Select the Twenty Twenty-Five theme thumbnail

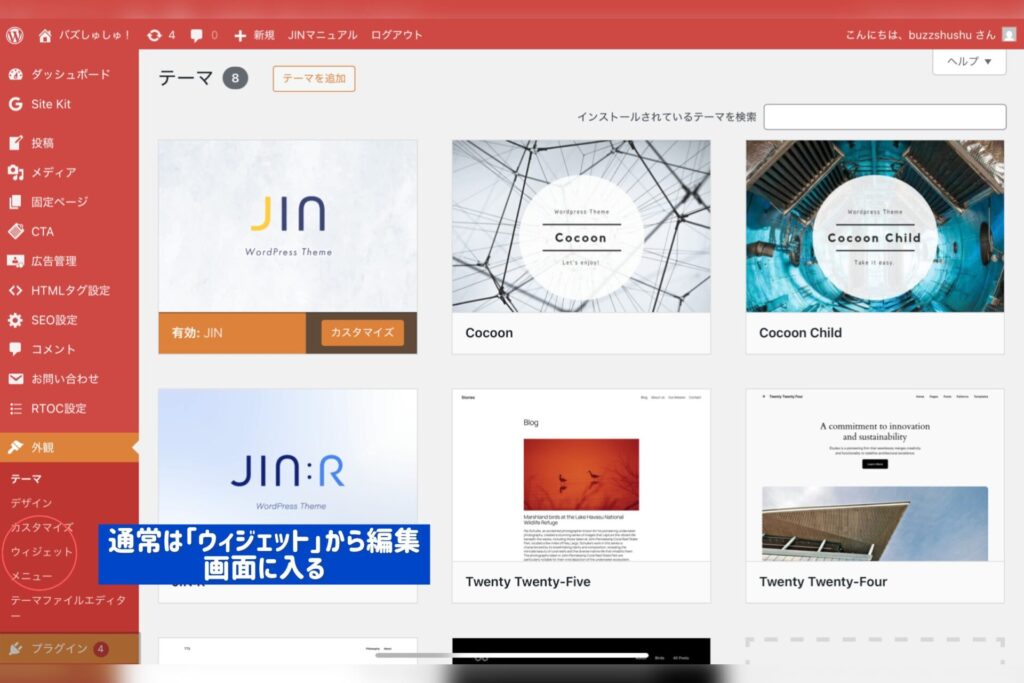tap(581, 475)
